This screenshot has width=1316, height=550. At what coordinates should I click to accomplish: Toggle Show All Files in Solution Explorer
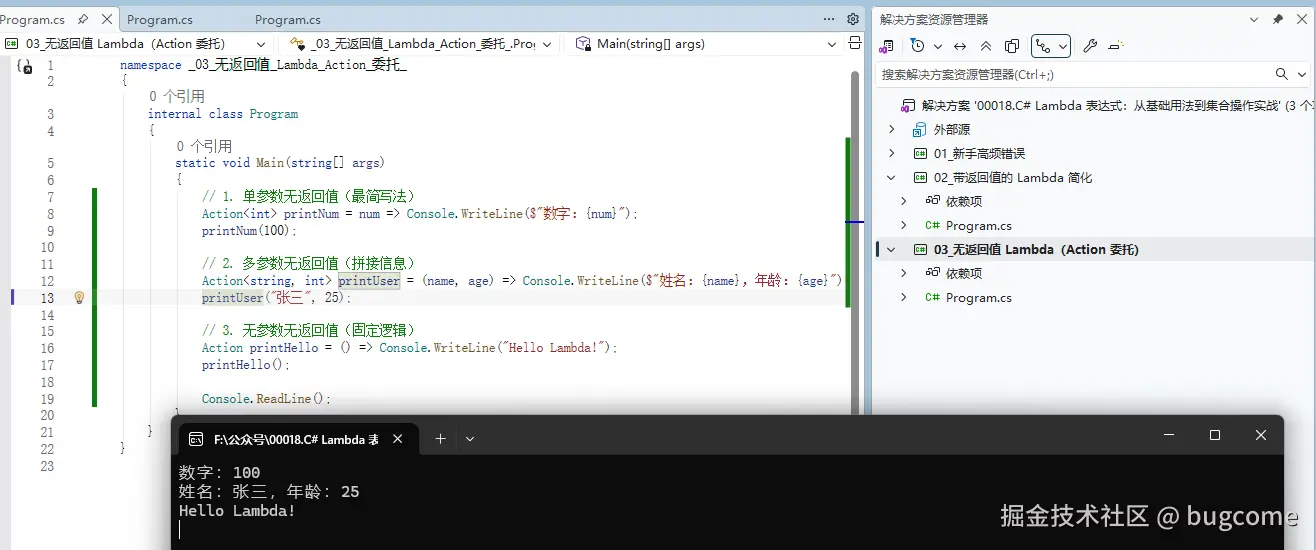coord(1012,46)
